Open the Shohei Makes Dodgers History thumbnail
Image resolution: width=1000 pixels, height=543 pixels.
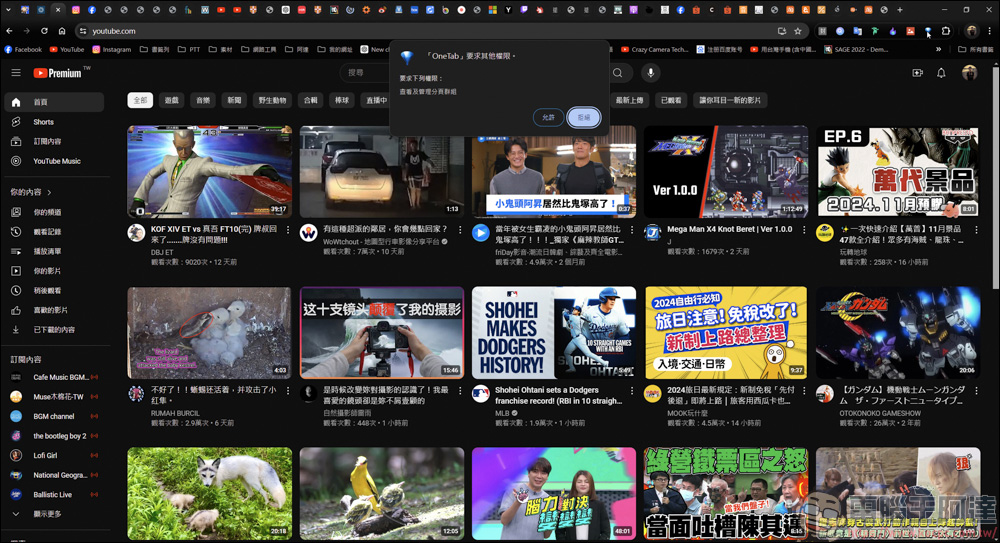point(554,332)
